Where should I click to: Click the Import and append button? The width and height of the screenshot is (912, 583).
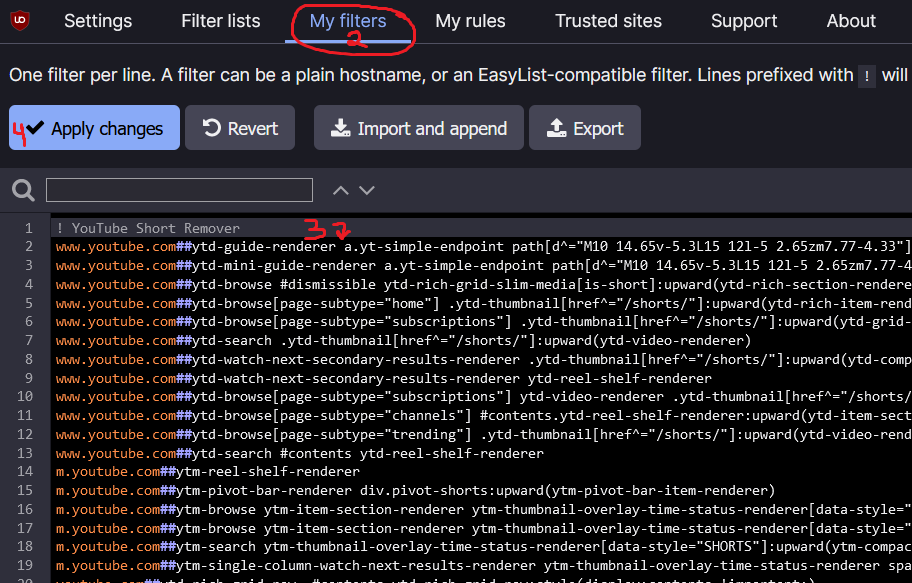pyautogui.click(x=419, y=128)
